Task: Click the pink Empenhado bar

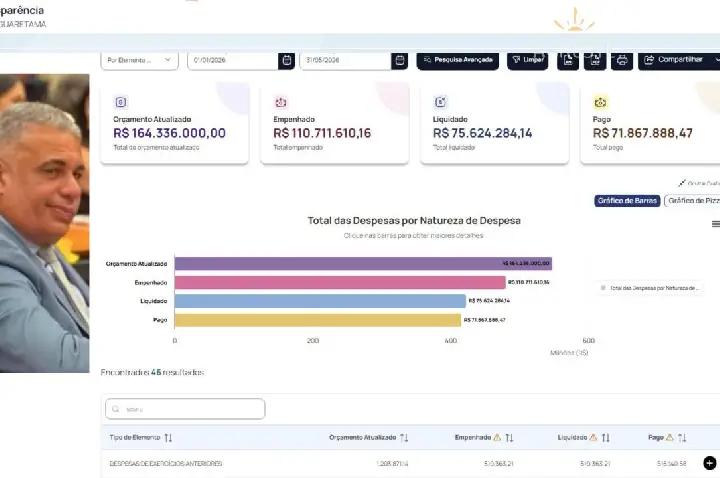Action: [340, 282]
